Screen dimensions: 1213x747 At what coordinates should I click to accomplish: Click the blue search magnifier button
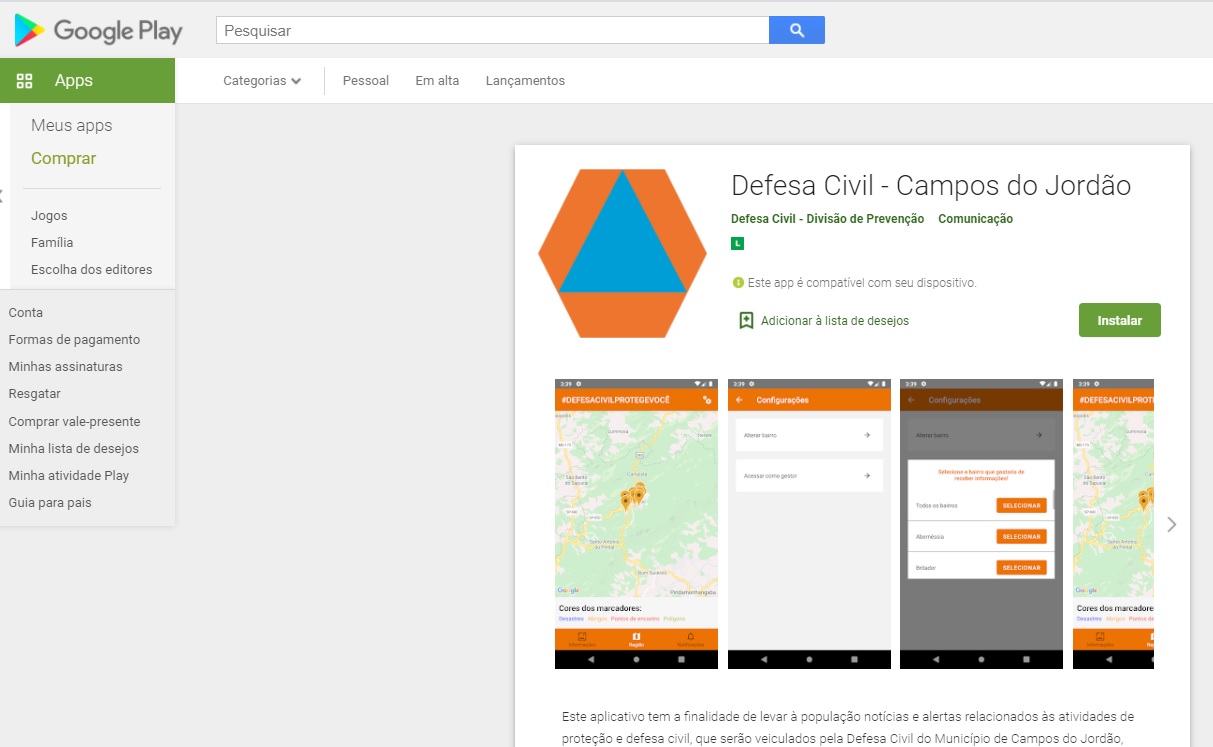[x=797, y=30]
